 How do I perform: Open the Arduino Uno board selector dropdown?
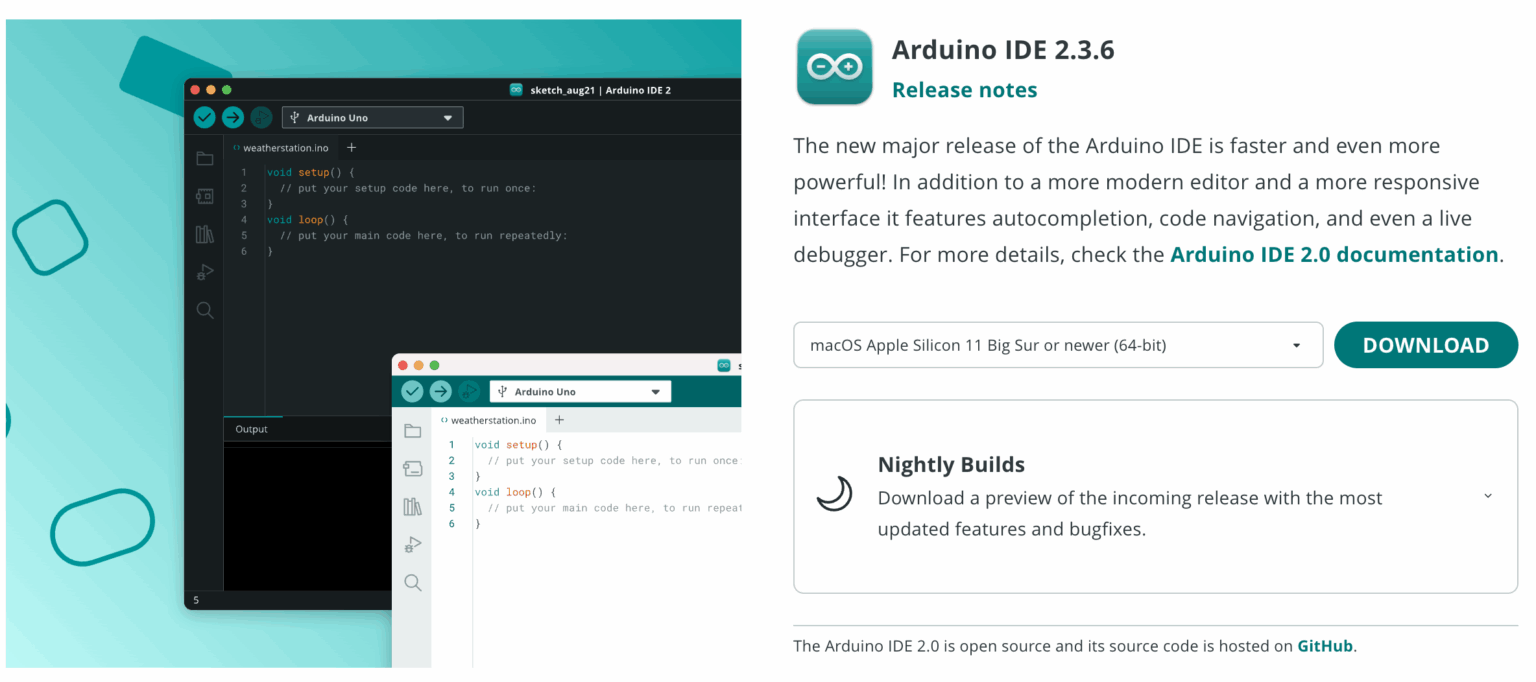(x=372, y=117)
